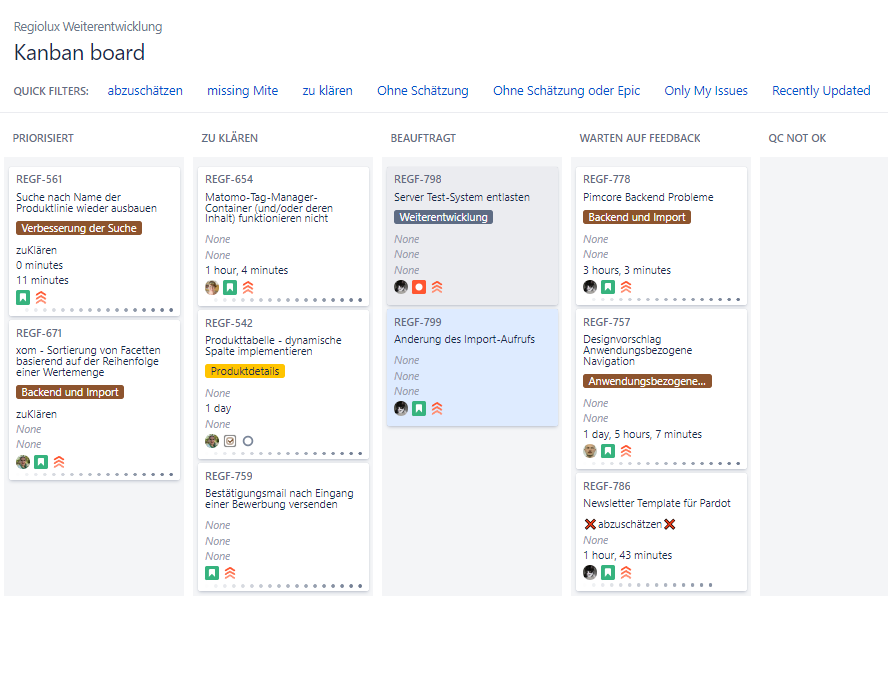
Task: Click the green story icon on REGF-561
Action: (23, 297)
